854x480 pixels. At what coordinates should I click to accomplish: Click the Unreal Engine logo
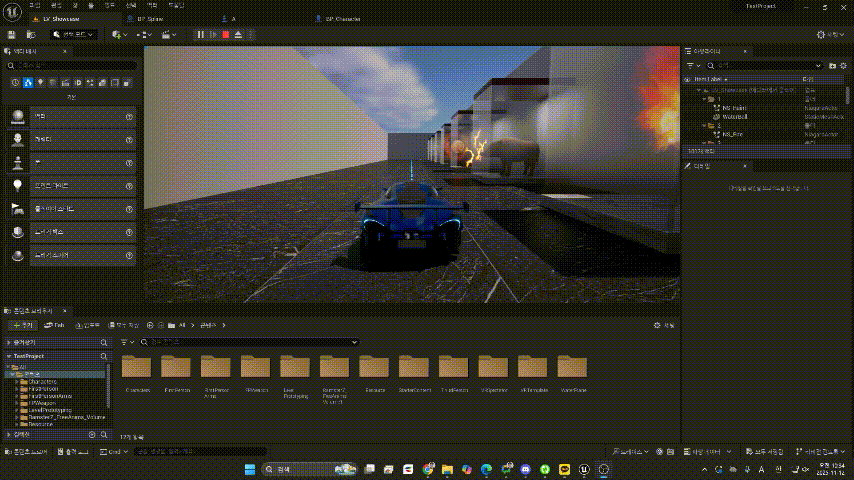coord(13,12)
